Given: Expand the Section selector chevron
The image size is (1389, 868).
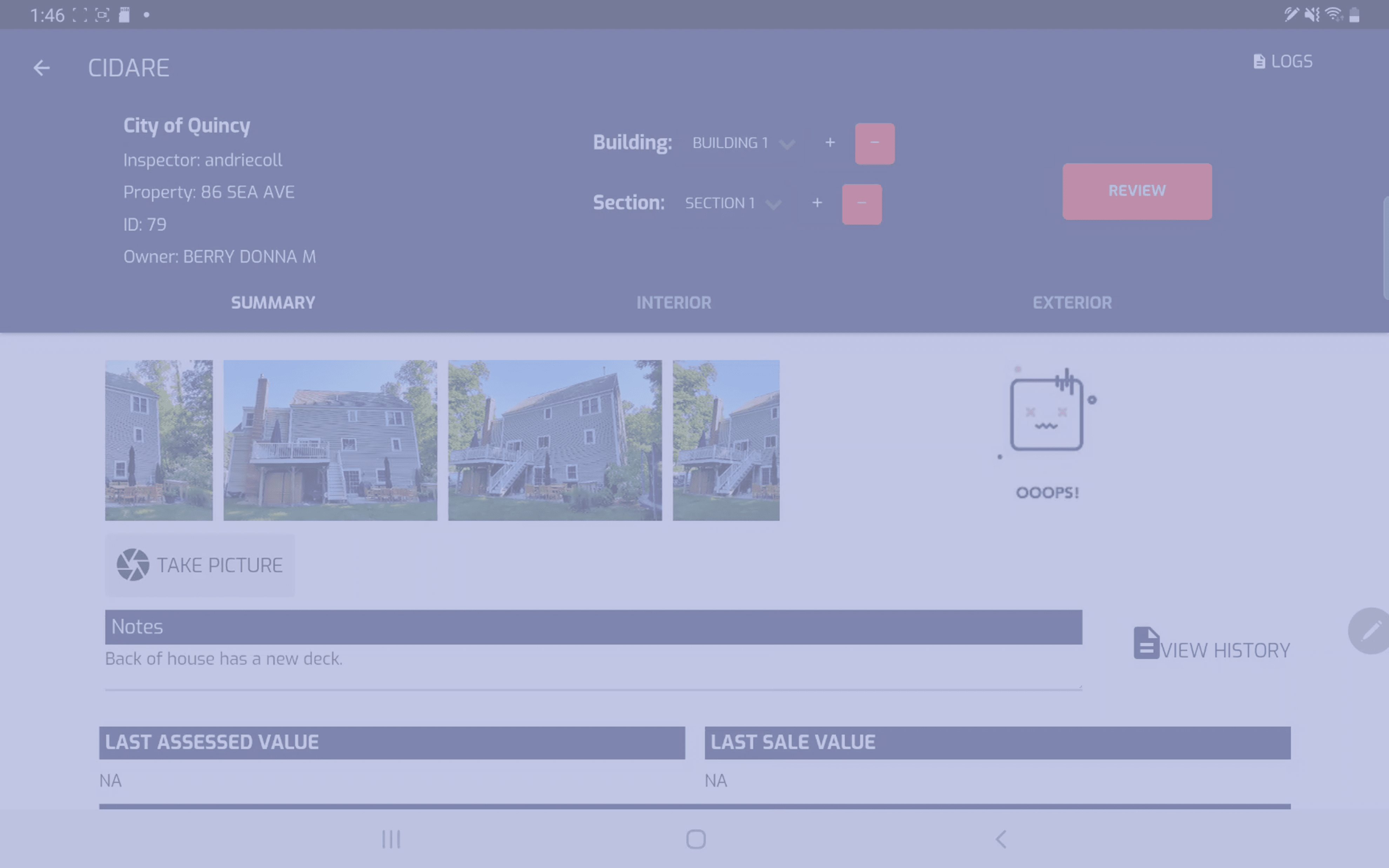Looking at the screenshot, I should coord(774,204).
